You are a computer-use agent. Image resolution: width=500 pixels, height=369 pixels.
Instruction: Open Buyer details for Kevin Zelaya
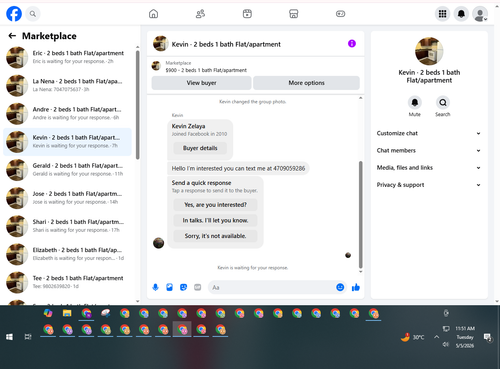point(200,148)
